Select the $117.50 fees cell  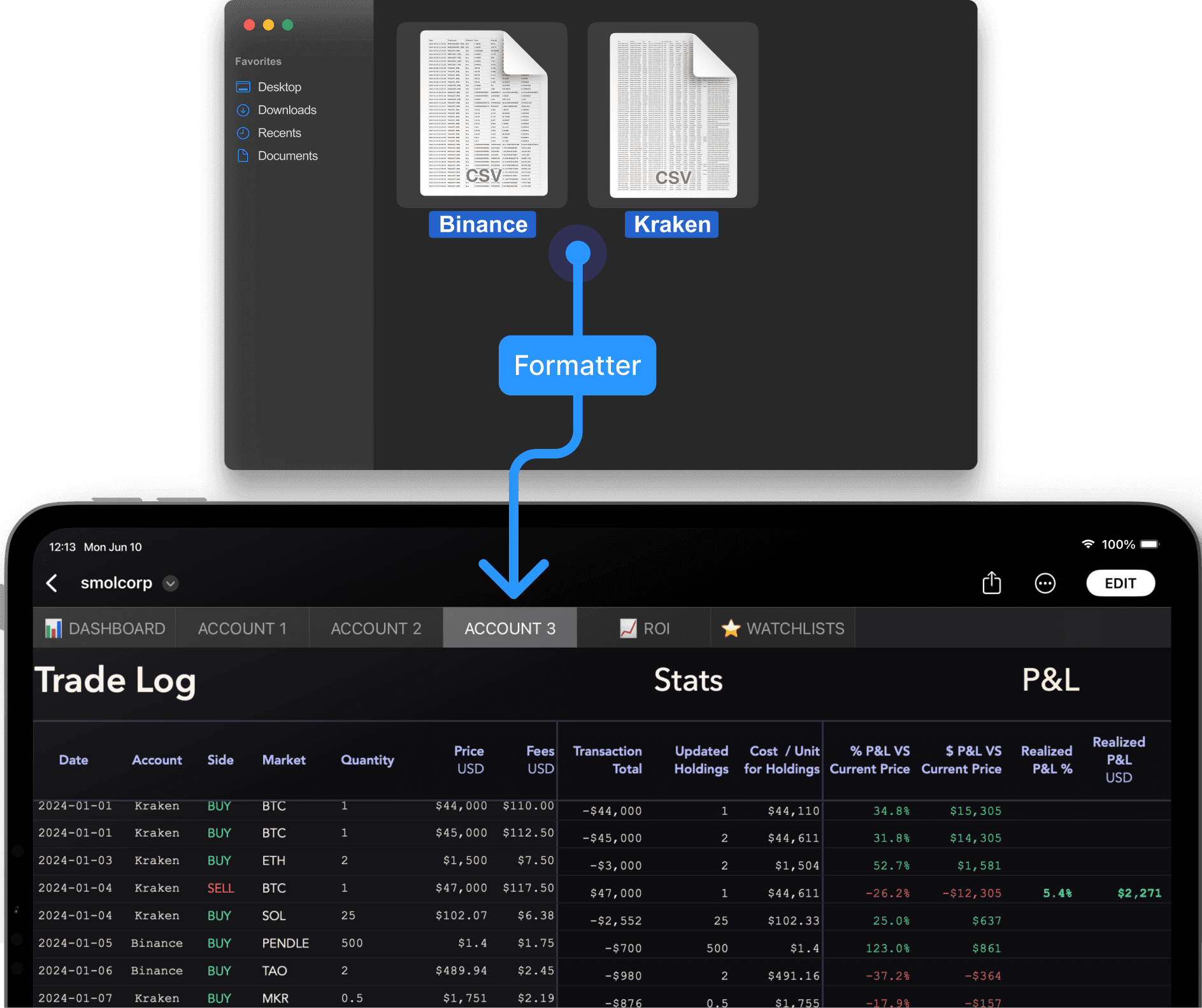(x=528, y=888)
